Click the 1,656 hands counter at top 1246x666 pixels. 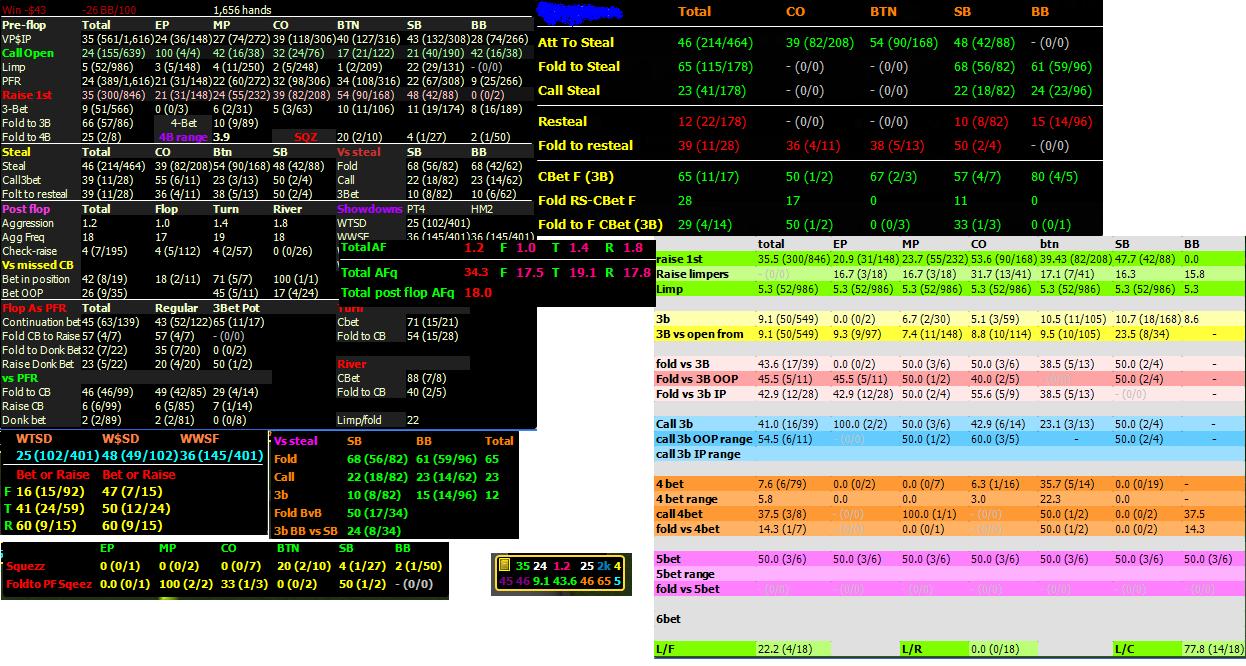click(242, 9)
